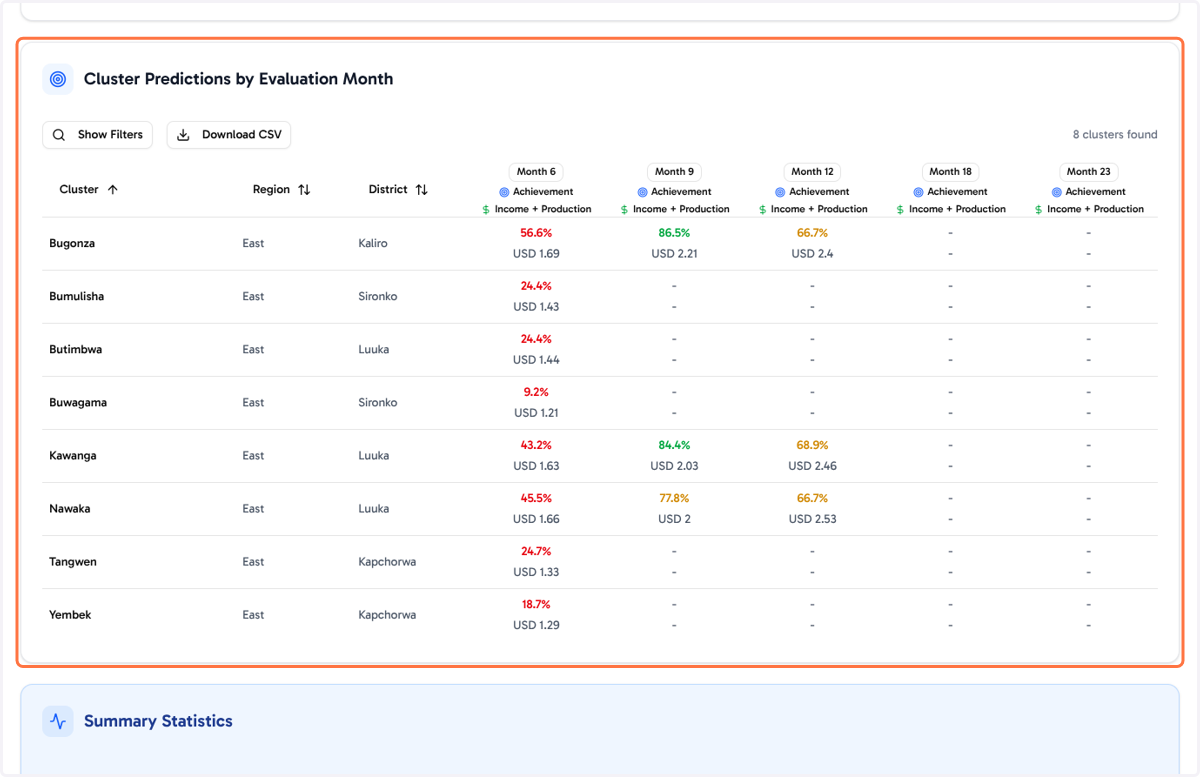Select the Month 9 badge

pyautogui.click(x=674, y=172)
